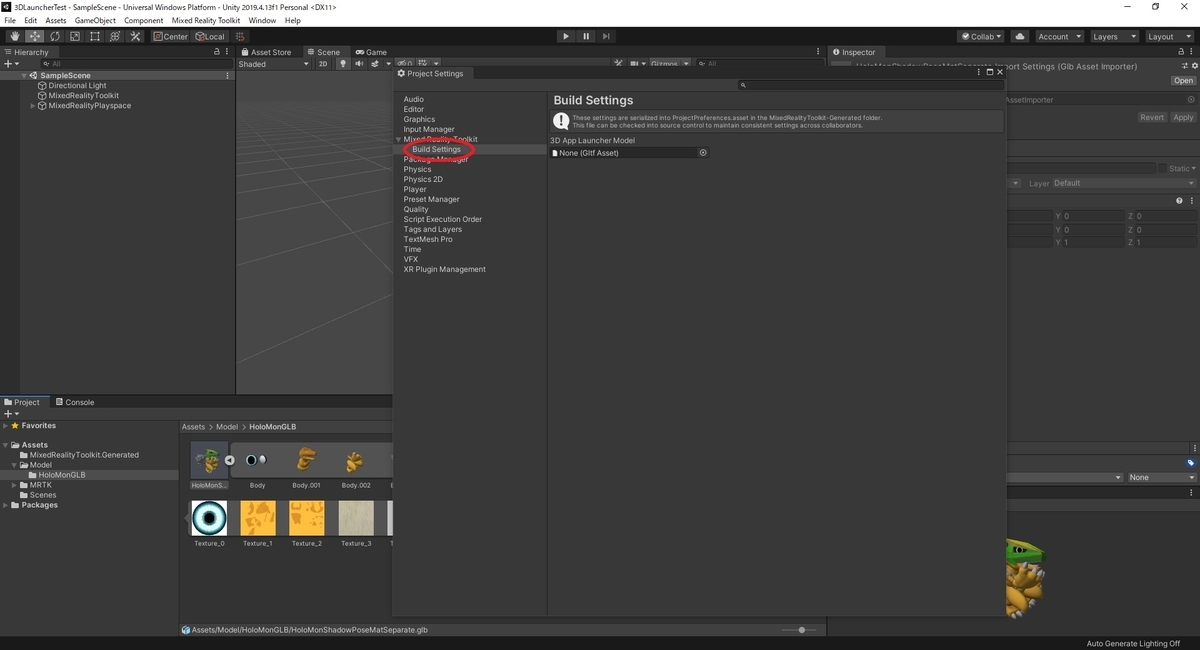Open object picker for 3D App Launcher Model
The image size is (1200, 650).
[x=703, y=153]
